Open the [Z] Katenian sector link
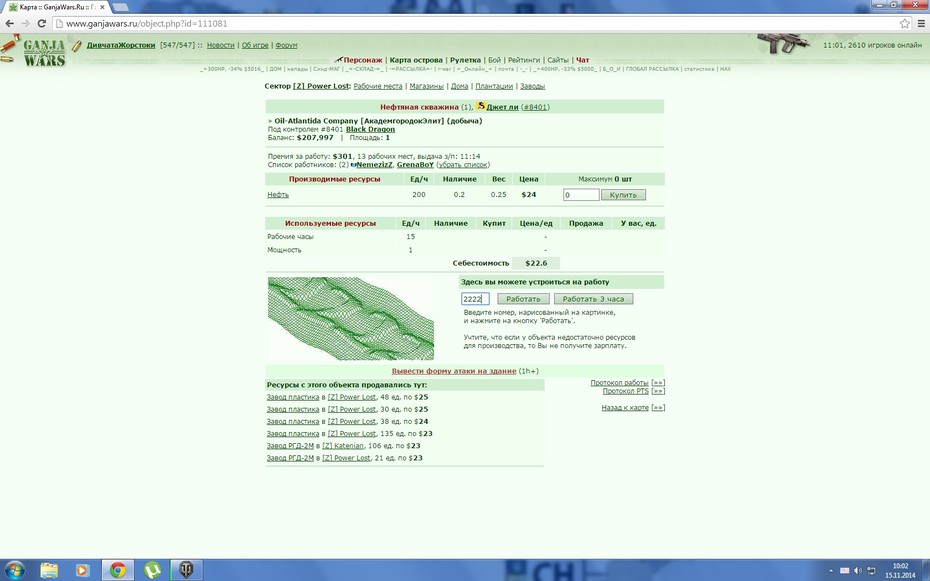Viewport: 930px width, 581px height. (x=343, y=446)
